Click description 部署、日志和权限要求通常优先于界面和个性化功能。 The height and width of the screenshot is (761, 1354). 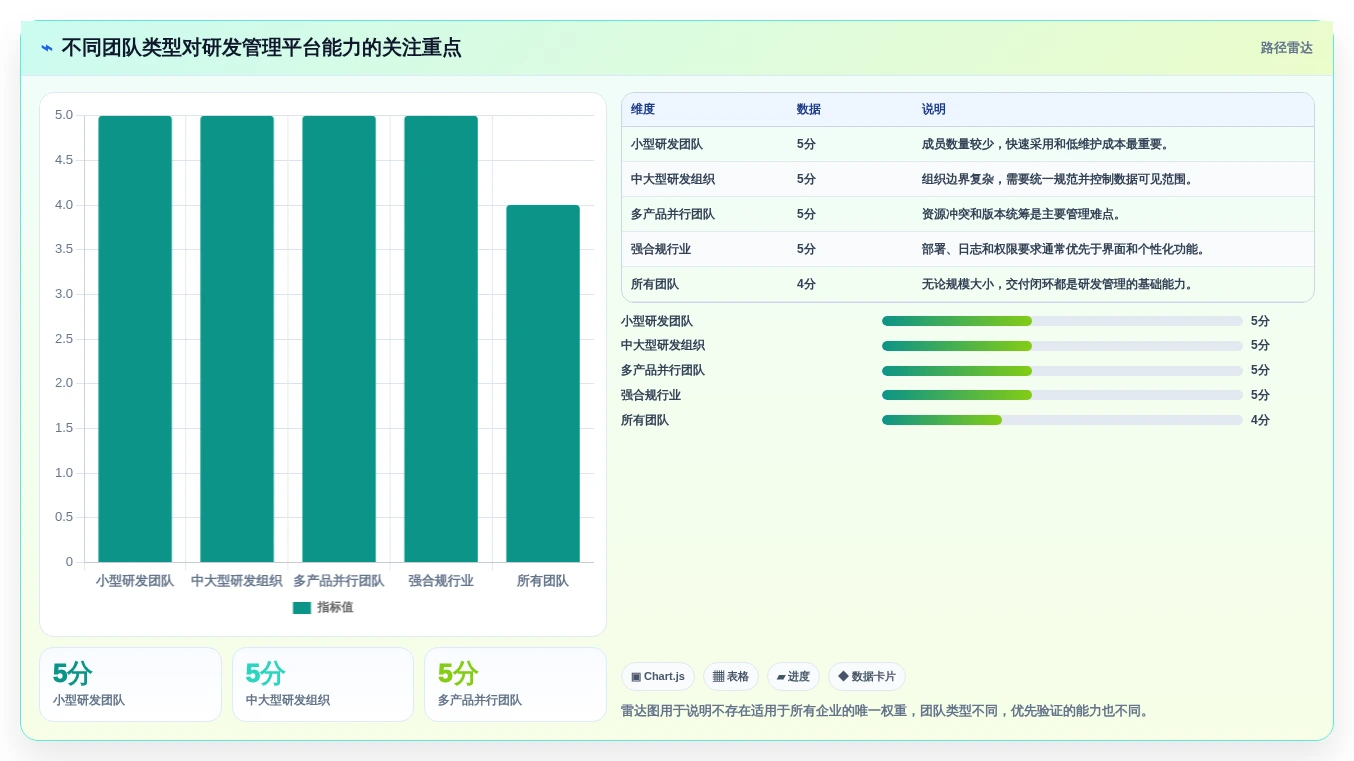click(x=1064, y=249)
